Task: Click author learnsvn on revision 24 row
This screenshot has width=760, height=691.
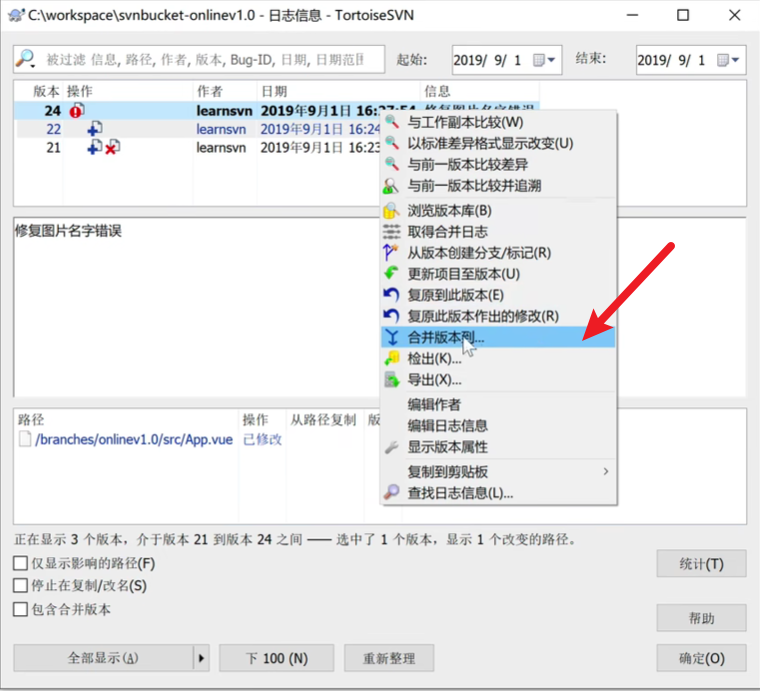Action: tap(224, 110)
